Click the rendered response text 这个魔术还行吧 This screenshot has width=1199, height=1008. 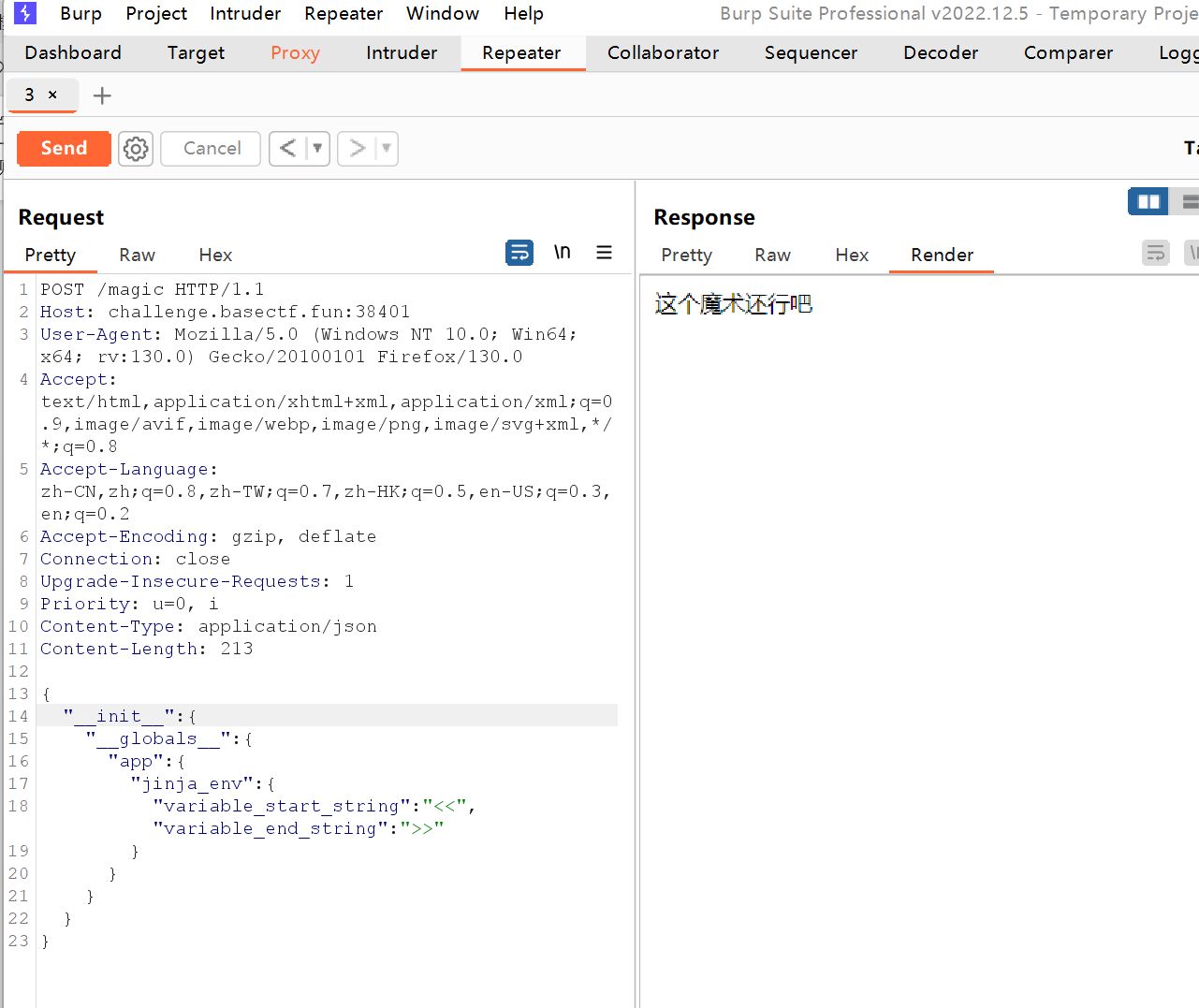point(733,304)
